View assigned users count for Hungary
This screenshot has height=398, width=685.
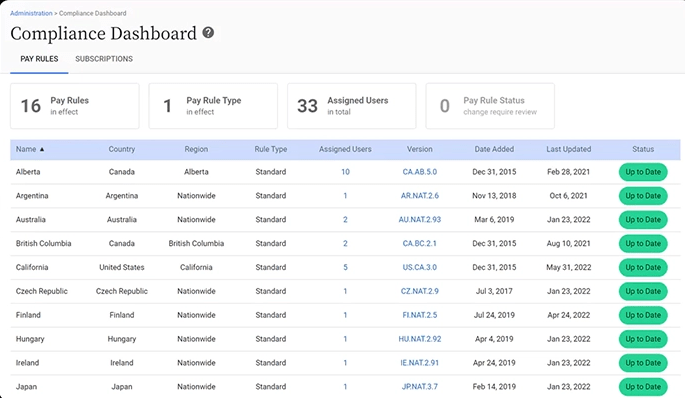pos(345,339)
